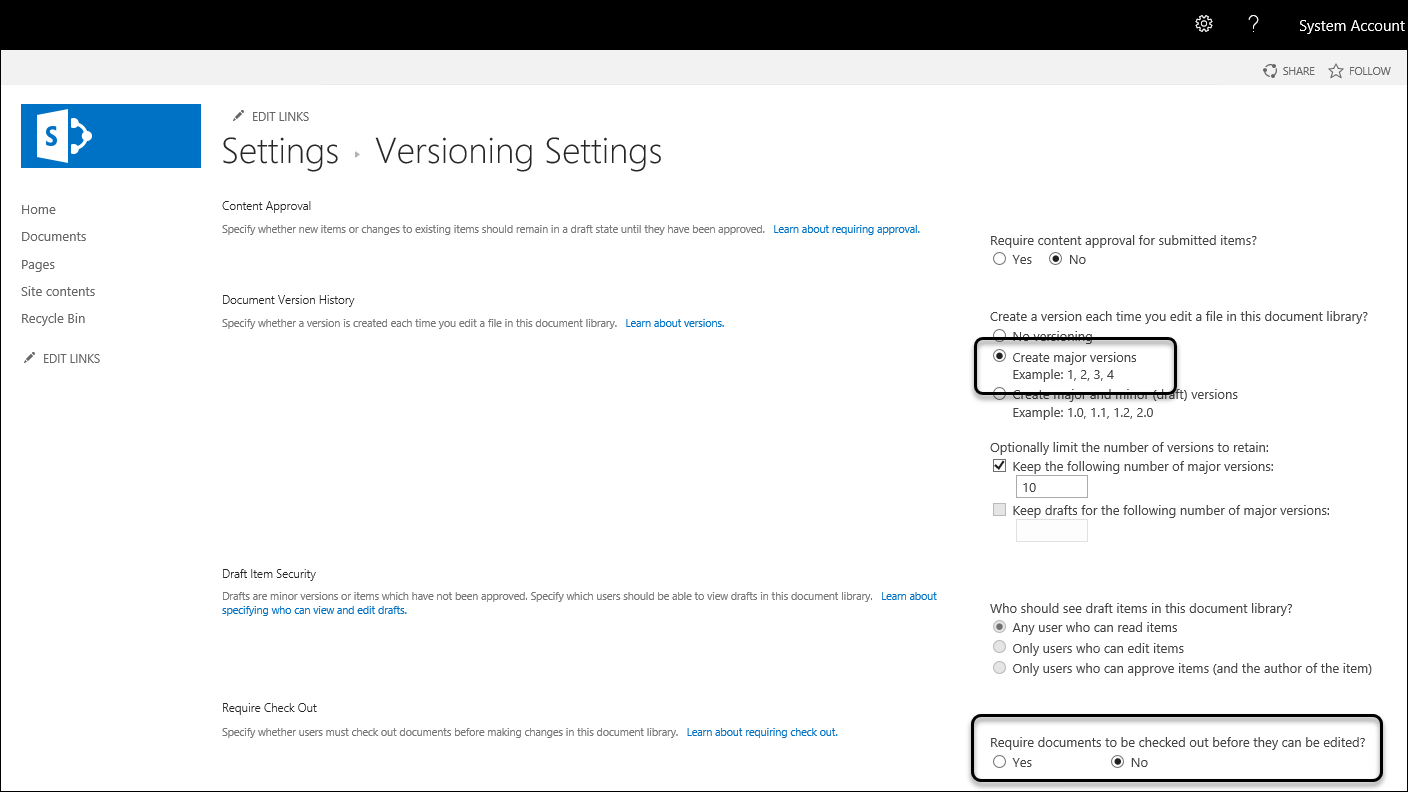Click the Settings breadcrumb in the title
The height and width of the screenshot is (792, 1408).
[x=280, y=151]
